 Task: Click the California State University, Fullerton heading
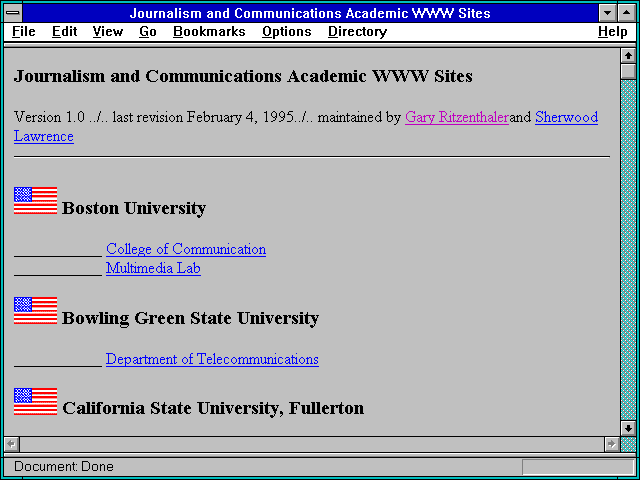coord(213,408)
